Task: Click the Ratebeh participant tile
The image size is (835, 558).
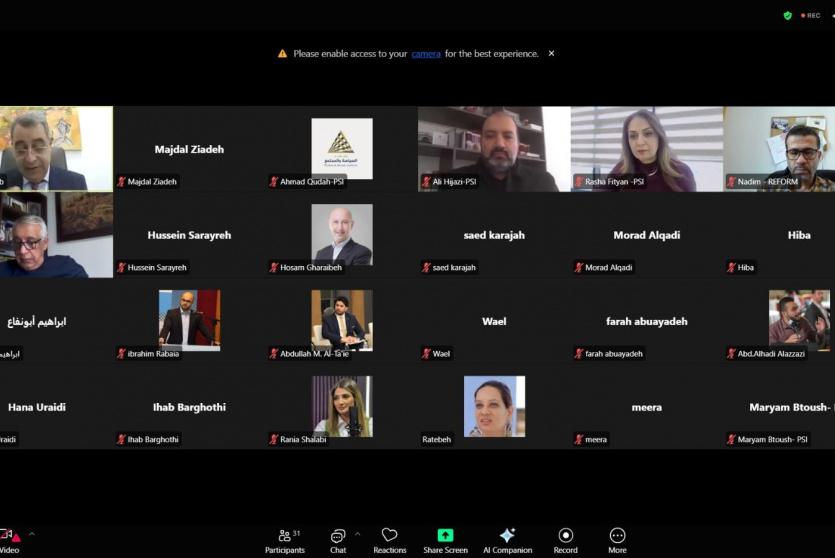Action: pyautogui.click(x=494, y=407)
